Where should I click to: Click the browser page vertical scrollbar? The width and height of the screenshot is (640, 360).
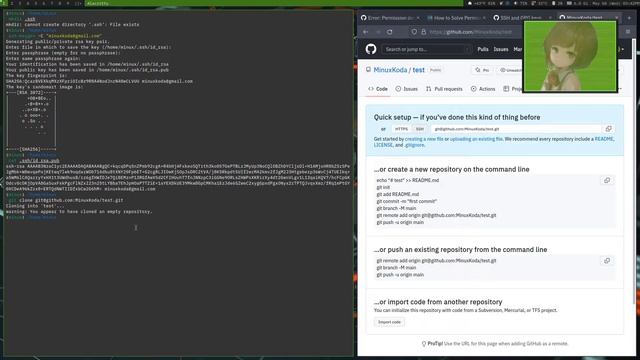point(634,171)
